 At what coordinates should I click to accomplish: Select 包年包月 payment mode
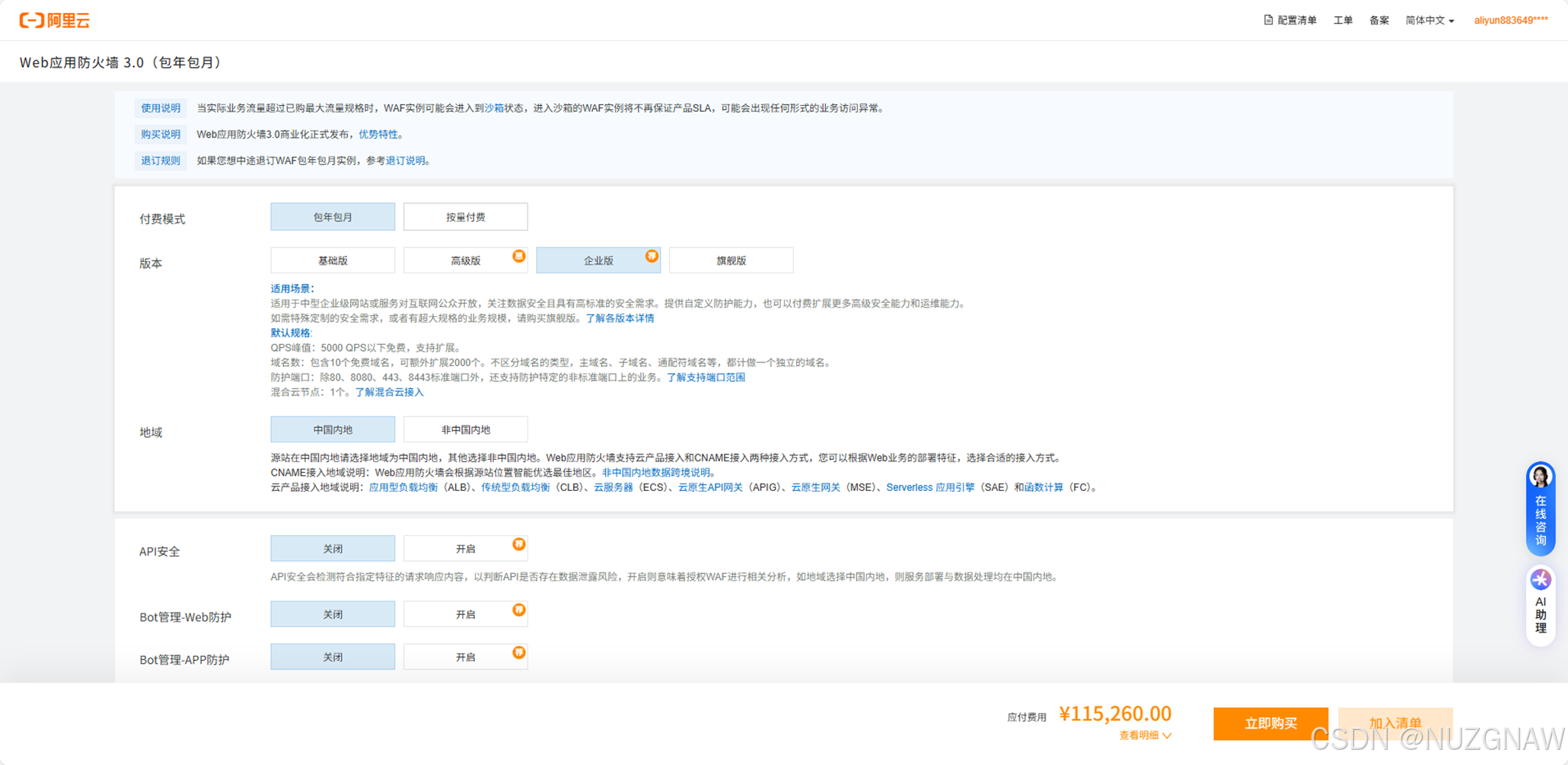pos(333,217)
